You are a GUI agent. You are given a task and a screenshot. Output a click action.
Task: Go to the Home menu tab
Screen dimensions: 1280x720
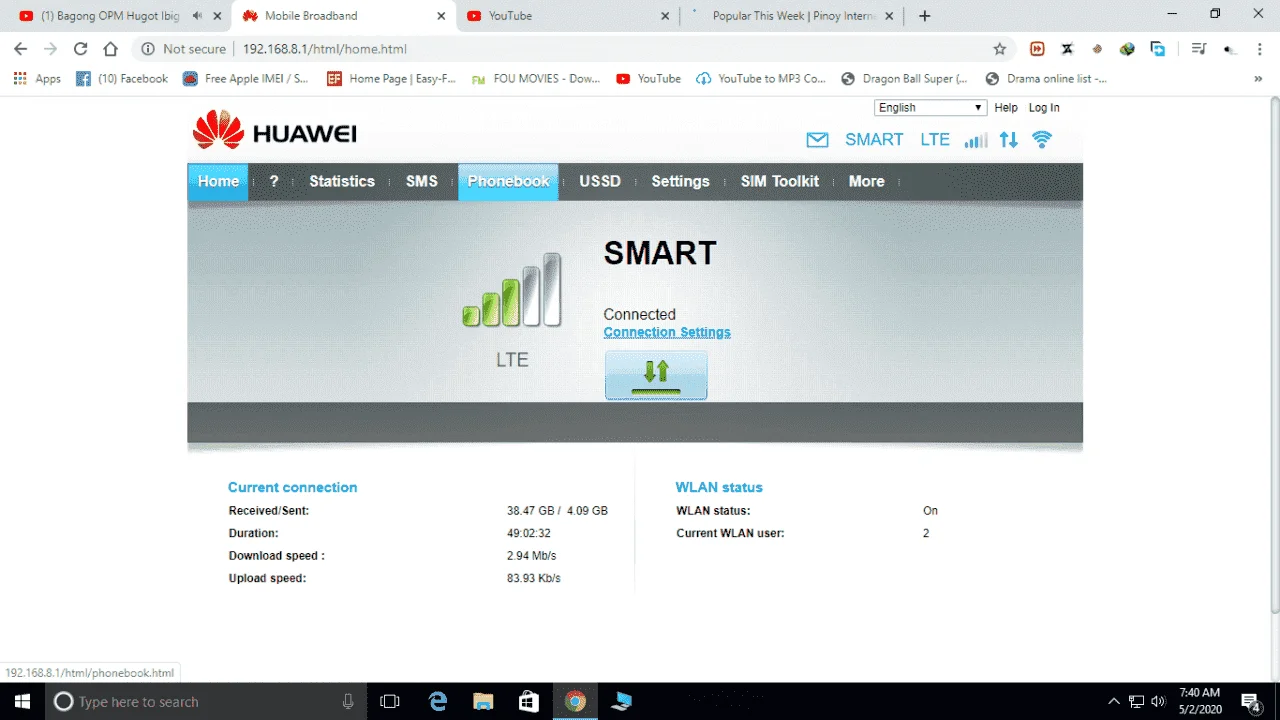coord(218,181)
